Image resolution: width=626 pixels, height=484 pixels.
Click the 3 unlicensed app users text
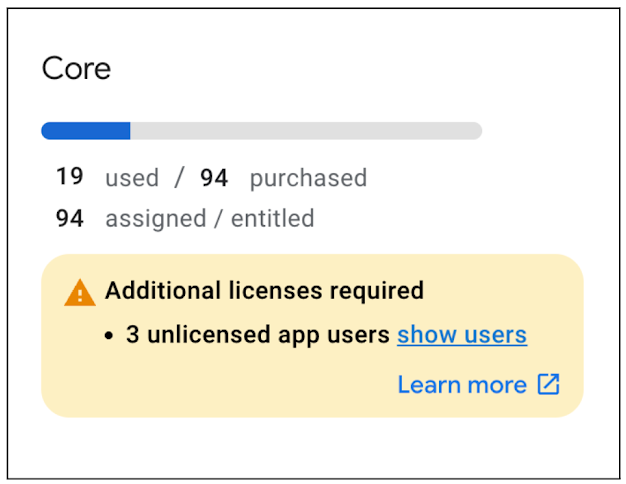pyautogui.click(x=258, y=335)
